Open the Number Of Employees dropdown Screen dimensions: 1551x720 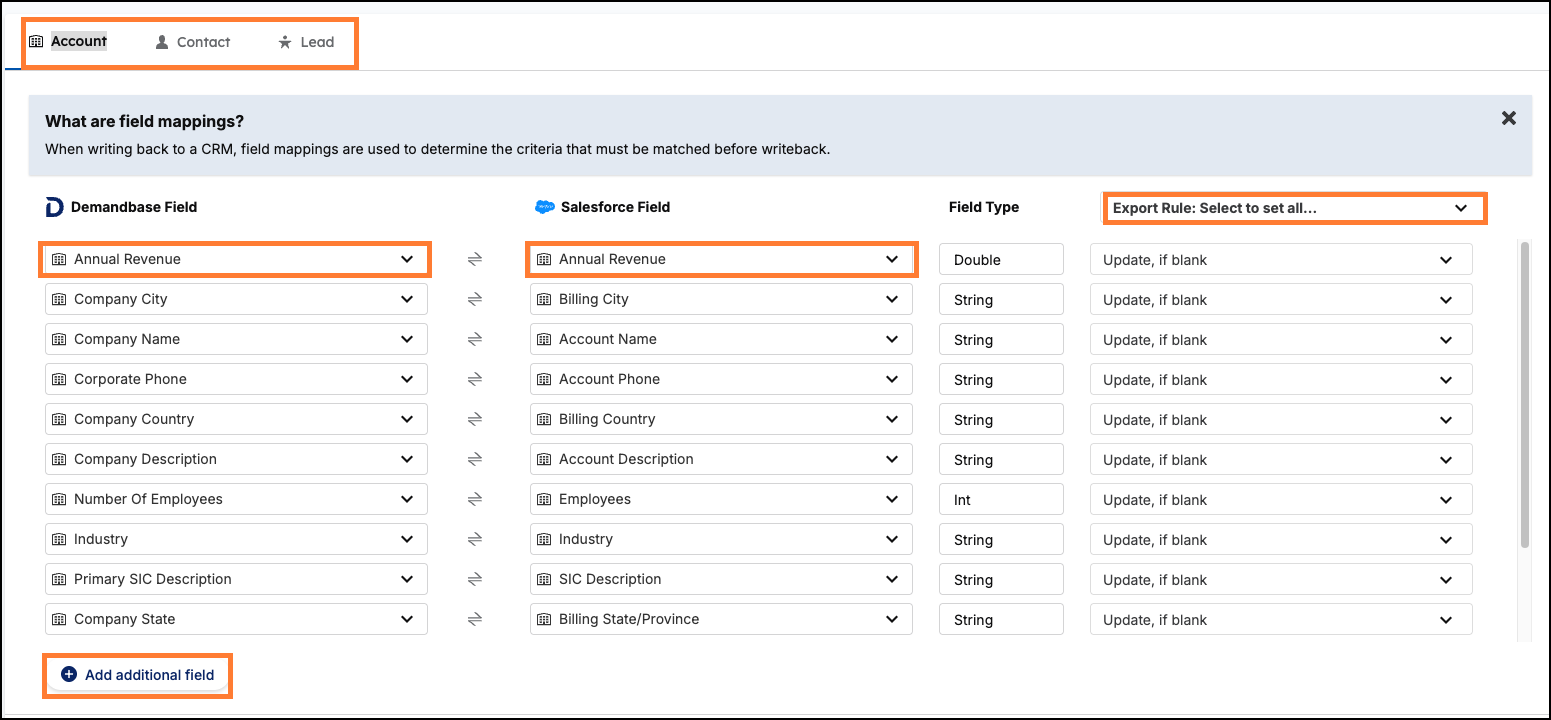(236, 499)
